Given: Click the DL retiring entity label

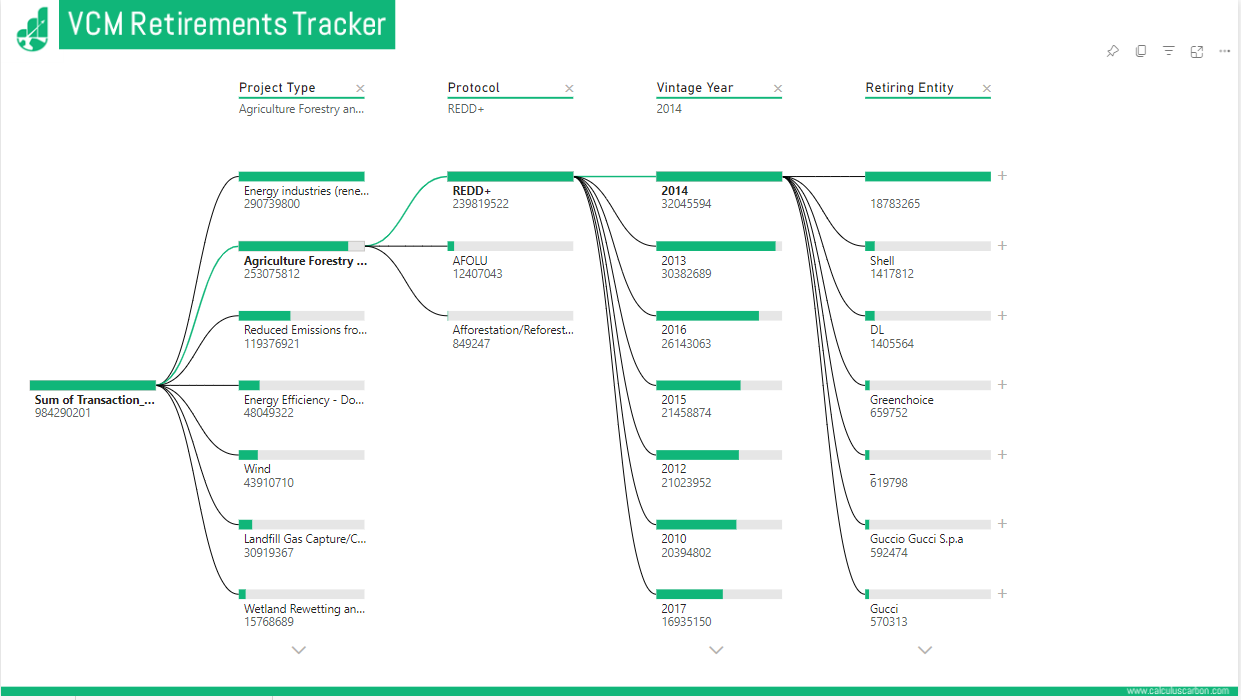Looking at the screenshot, I should (877, 330).
